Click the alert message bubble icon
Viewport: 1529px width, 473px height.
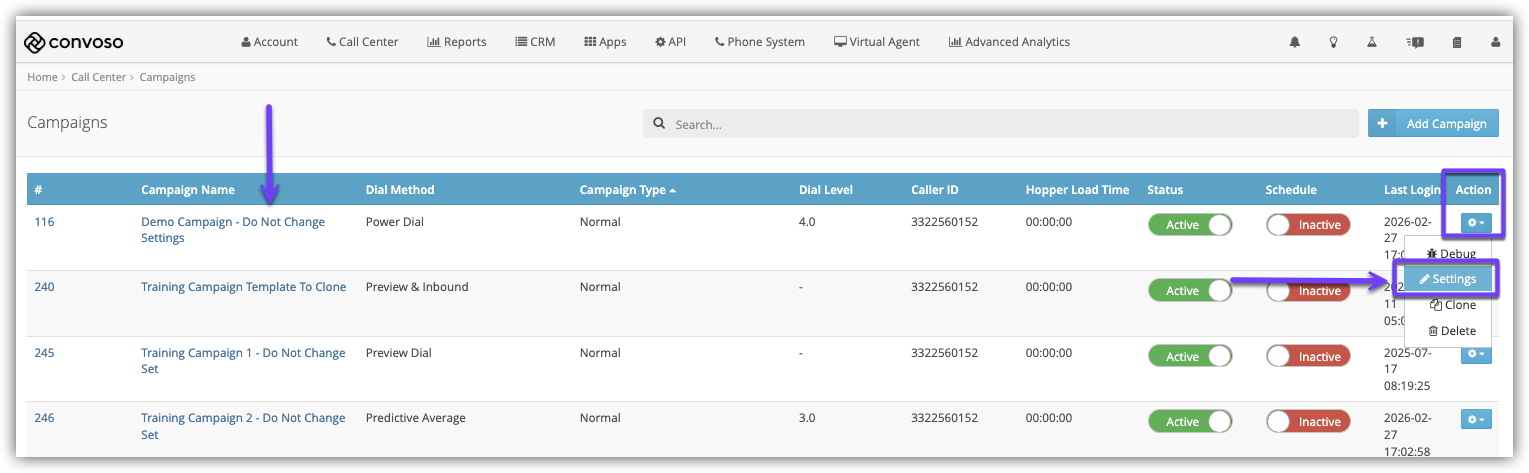[x=1414, y=43]
